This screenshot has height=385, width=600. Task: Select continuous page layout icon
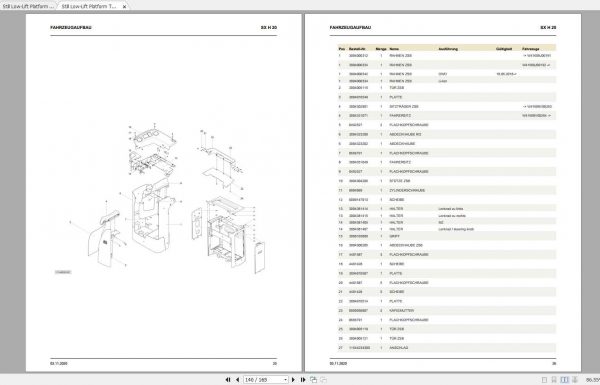tap(554, 380)
